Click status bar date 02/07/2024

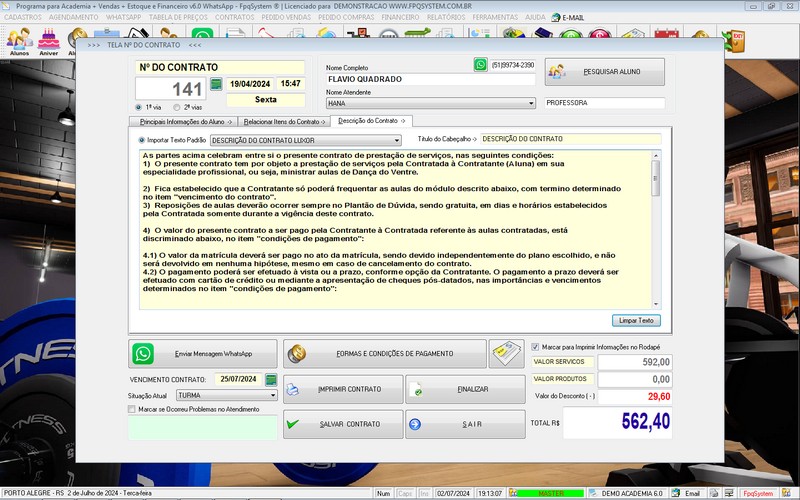tap(453, 493)
